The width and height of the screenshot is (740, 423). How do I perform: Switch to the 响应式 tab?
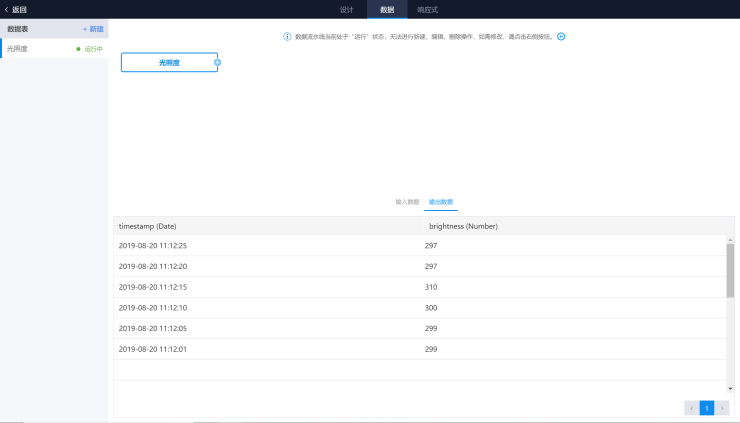click(428, 9)
